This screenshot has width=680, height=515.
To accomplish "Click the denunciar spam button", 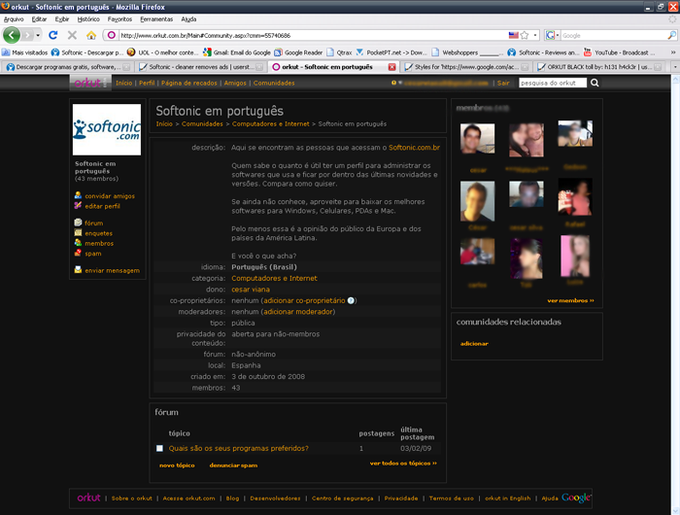I will 233,465.
